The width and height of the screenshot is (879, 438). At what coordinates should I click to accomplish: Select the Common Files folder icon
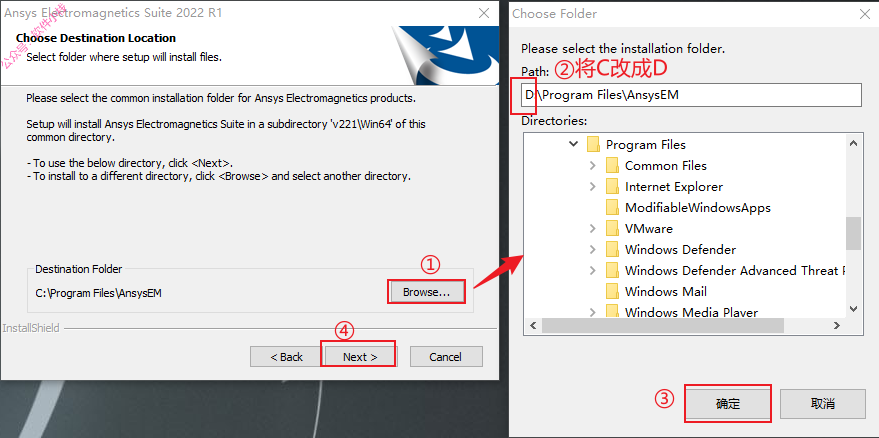click(612, 165)
